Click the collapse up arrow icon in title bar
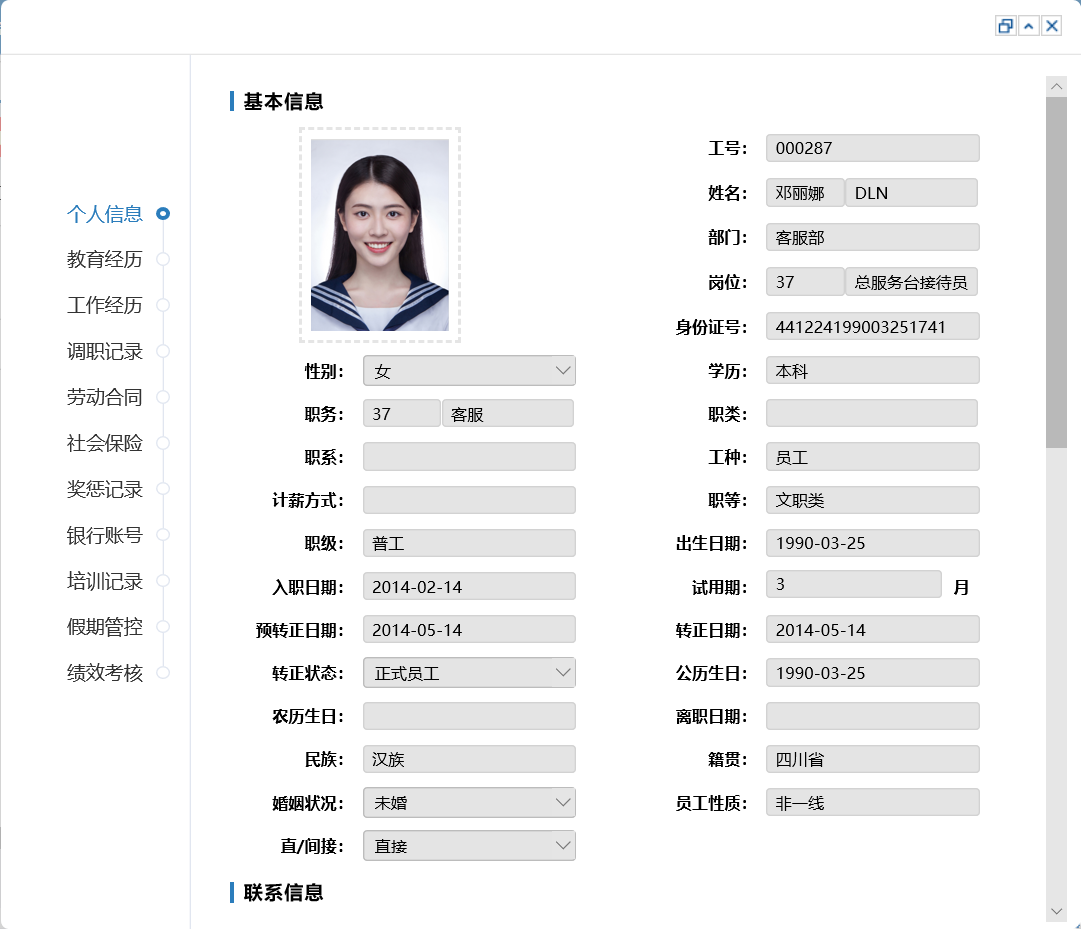 pos(1028,26)
